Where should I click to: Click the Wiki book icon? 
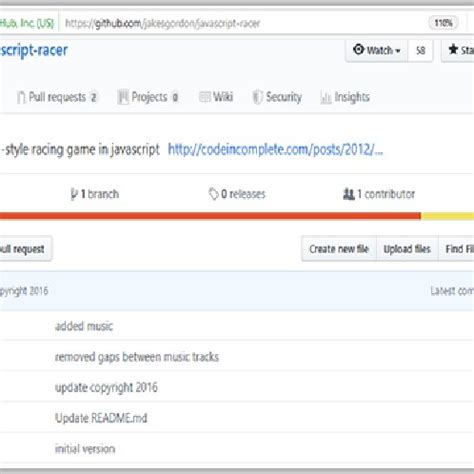(x=205, y=97)
